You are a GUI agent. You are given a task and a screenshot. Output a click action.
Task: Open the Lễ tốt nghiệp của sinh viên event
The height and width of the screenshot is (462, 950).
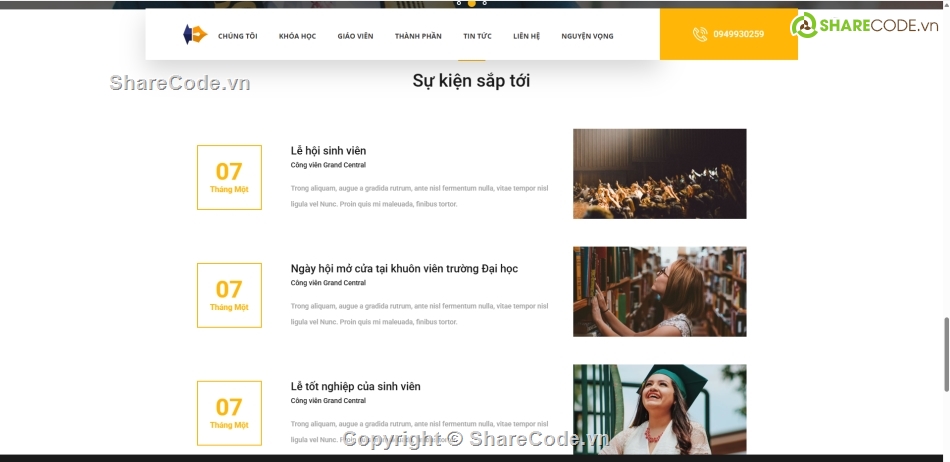tap(356, 386)
